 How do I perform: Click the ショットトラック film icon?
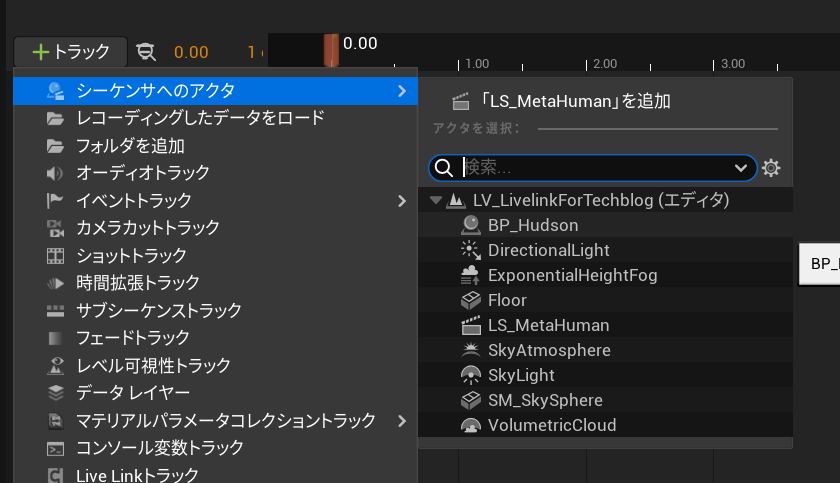(56, 256)
